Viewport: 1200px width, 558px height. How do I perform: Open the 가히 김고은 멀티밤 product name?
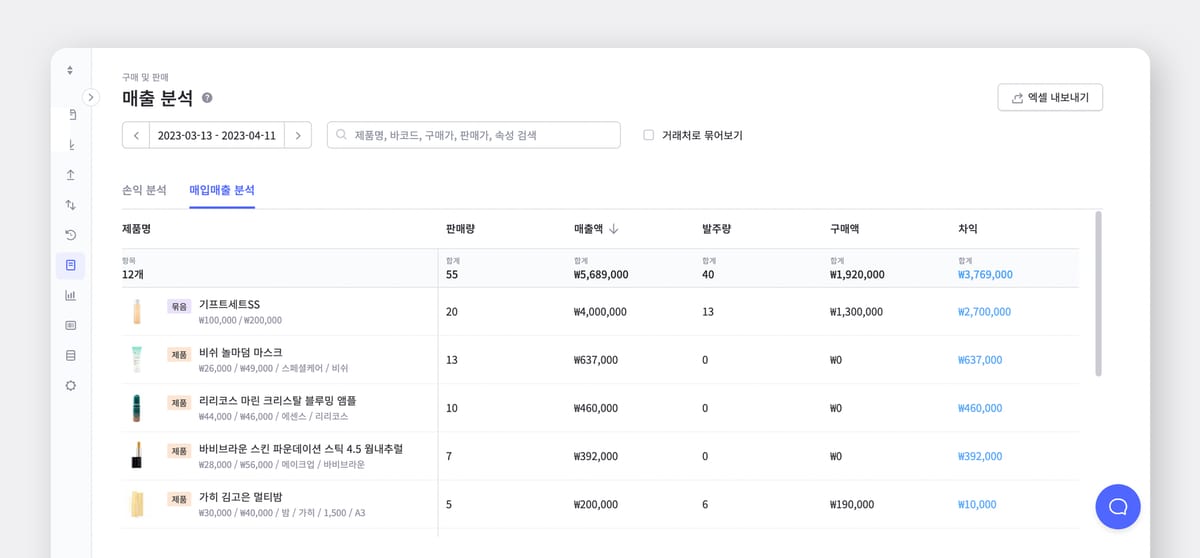(x=240, y=496)
